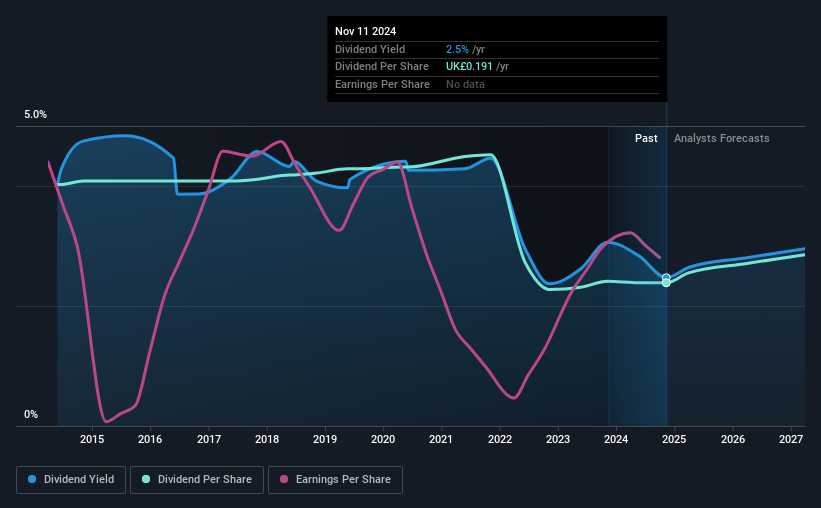Viewport: 821px width, 508px height.
Task: Click the 'No data' earnings value
Action: 465,84
